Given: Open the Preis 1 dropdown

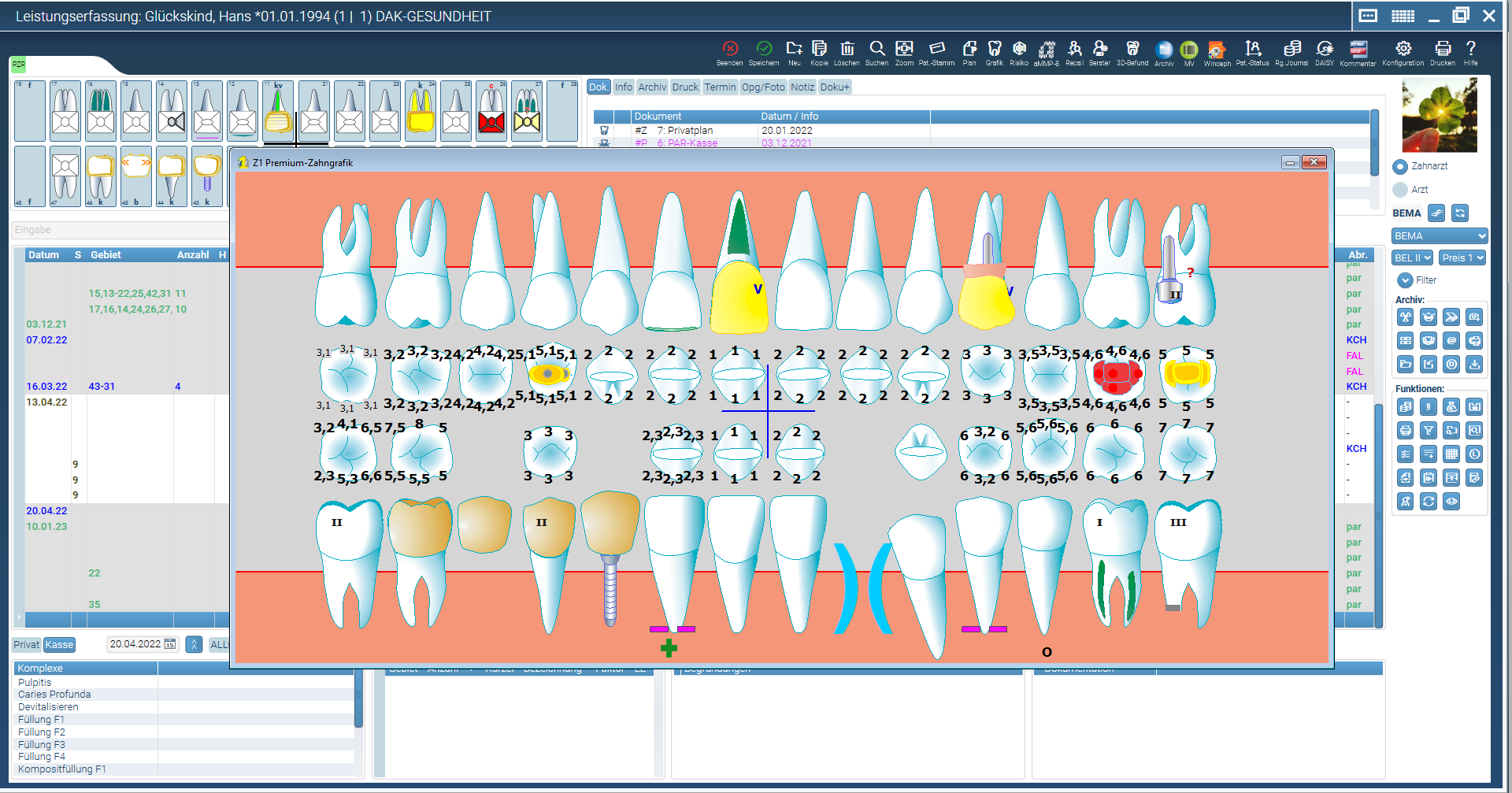Looking at the screenshot, I should (1462, 258).
